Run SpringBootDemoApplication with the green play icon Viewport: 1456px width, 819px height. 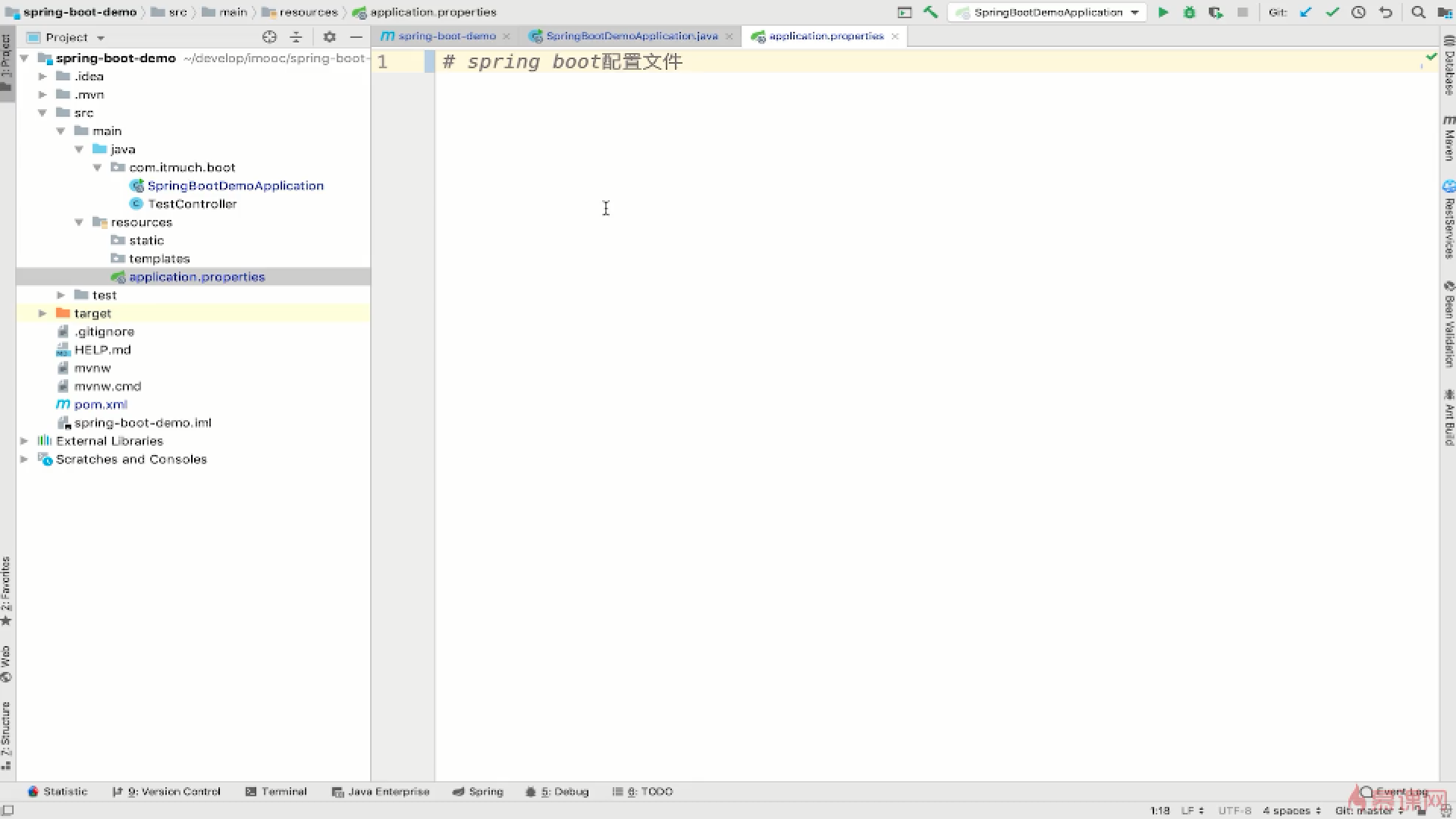[1163, 12]
